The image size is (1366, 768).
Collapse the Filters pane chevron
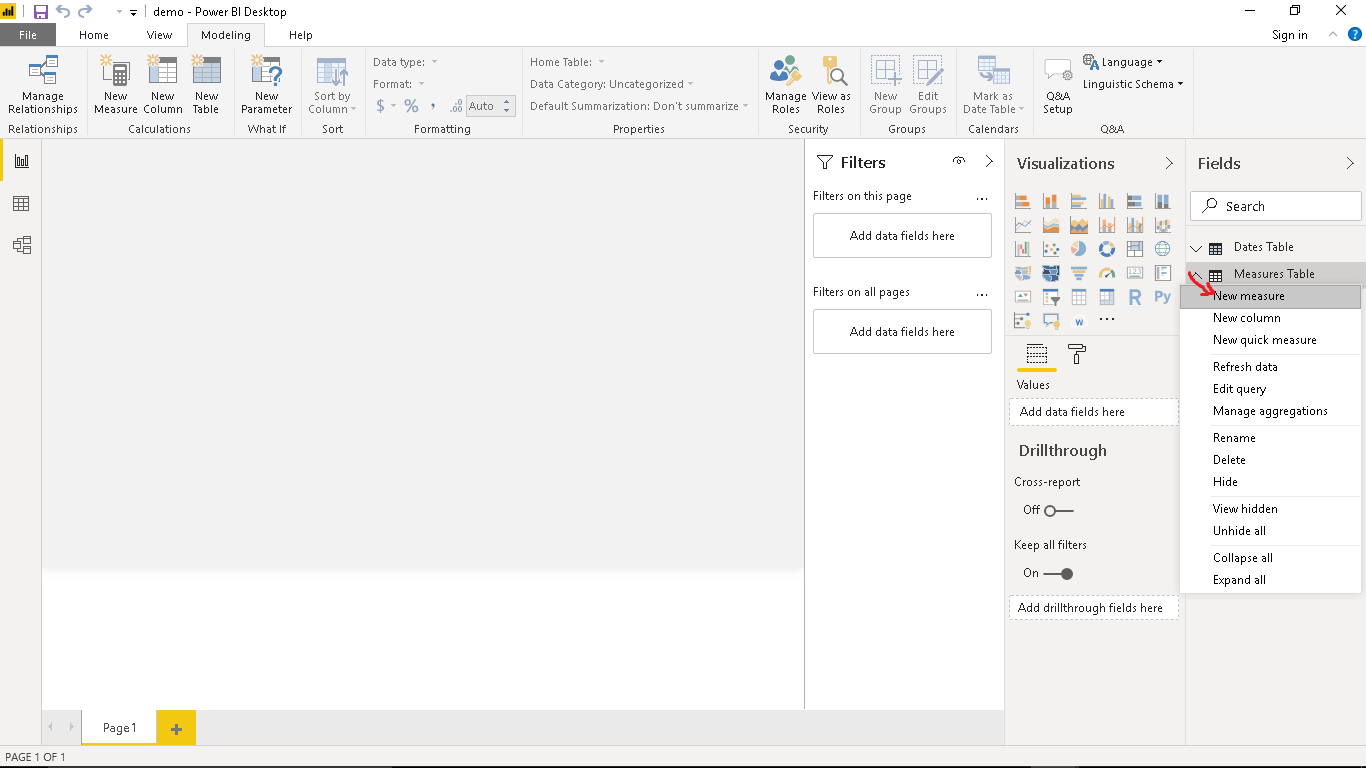(989, 162)
